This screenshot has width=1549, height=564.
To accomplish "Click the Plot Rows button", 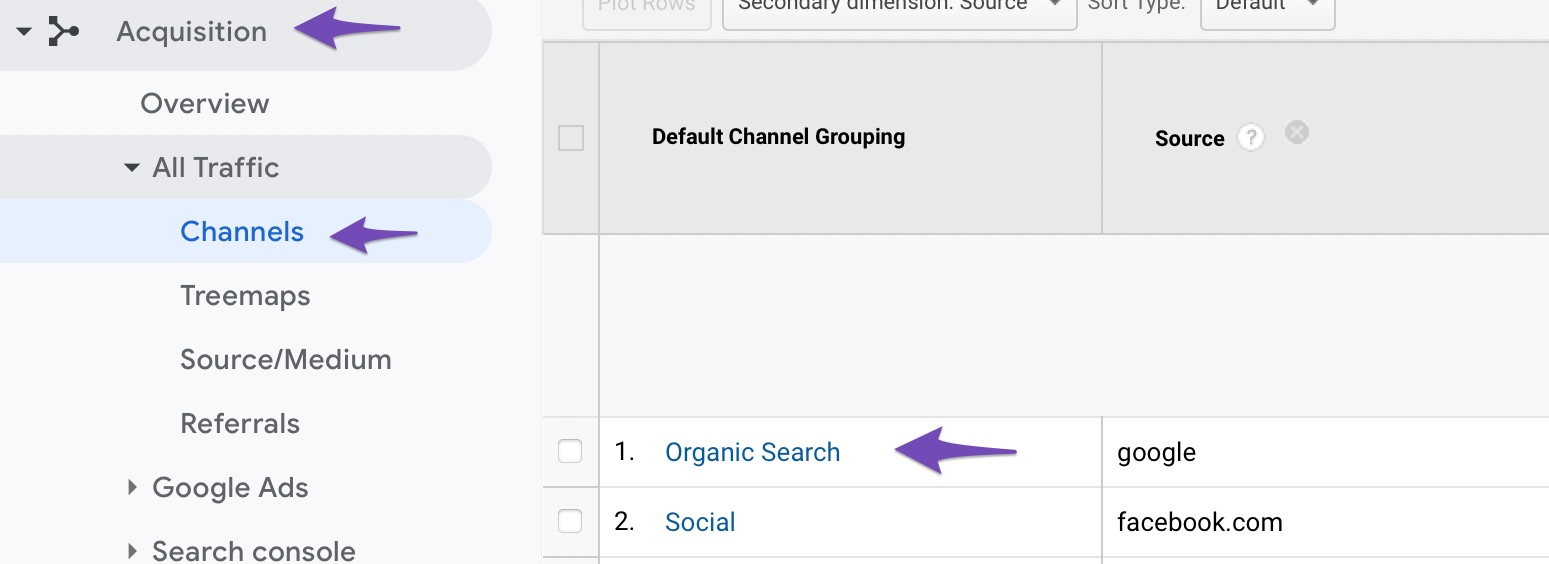I will point(646,10).
